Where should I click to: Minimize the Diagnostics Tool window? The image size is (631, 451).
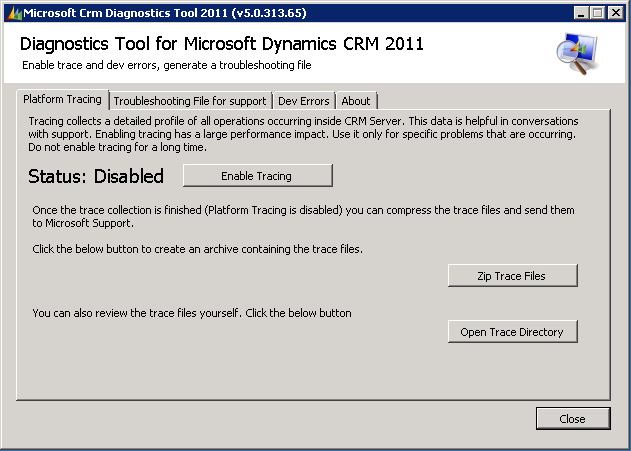(581, 13)
